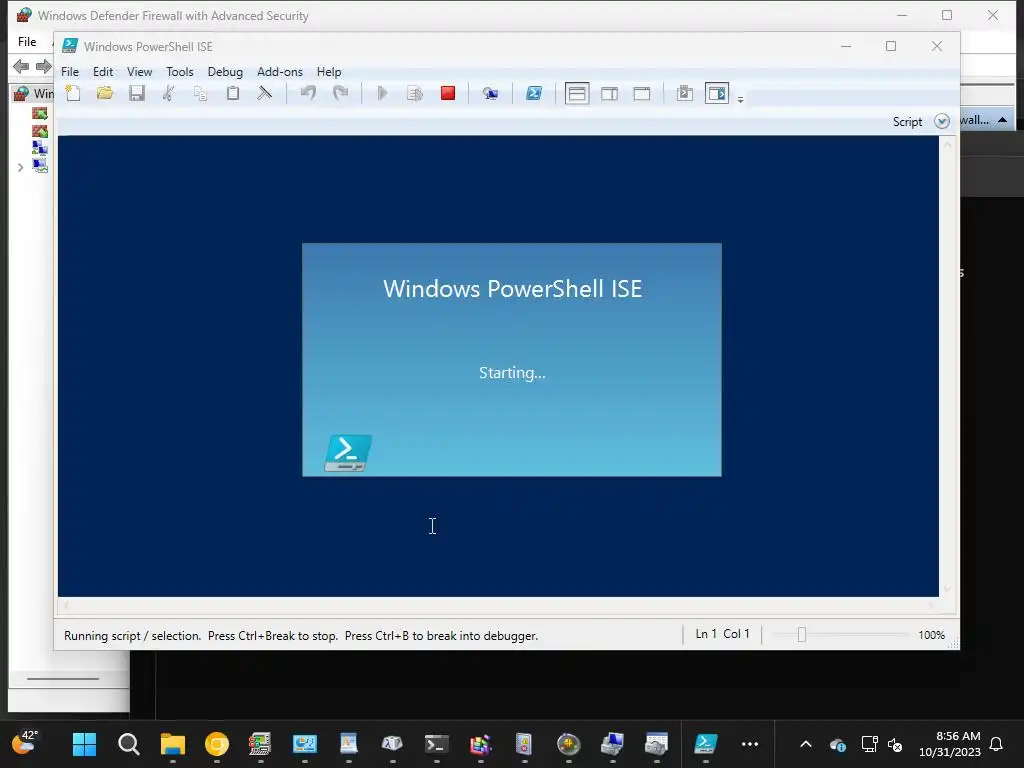Paste using the clipboard icon
The height and width of the screenshot is (768, 1024).
232,93
